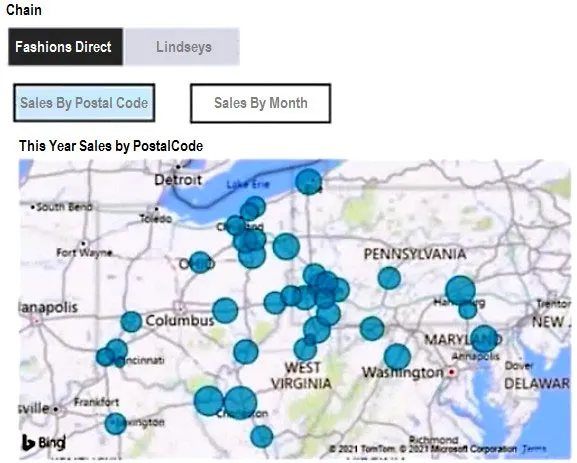Image resolution: width=577 pixels, height=463 pixels.
Task: Click the Fort Wayne city label
Action: coord(84,252)
